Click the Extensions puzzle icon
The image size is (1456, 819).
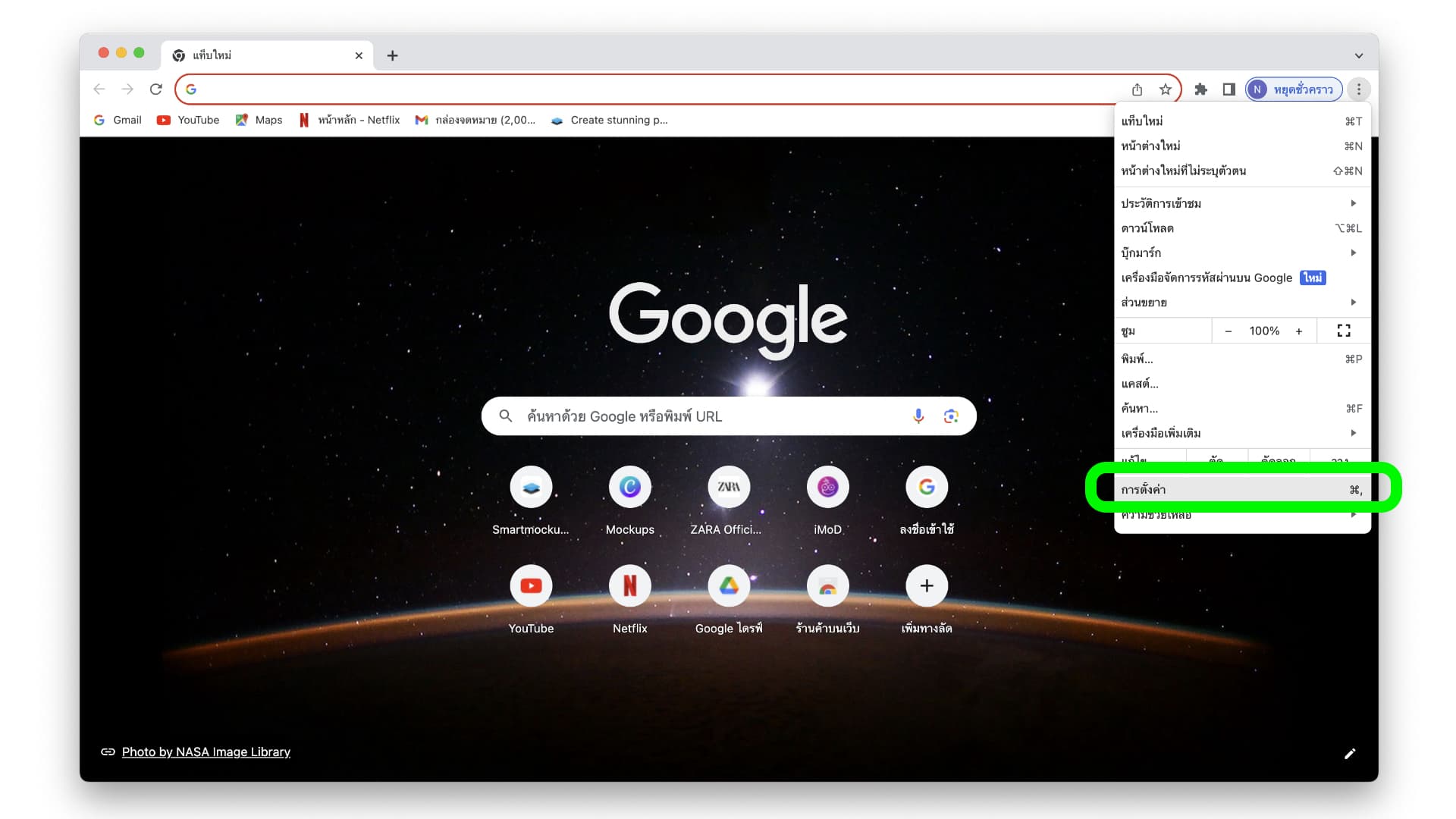[1200, 89]
